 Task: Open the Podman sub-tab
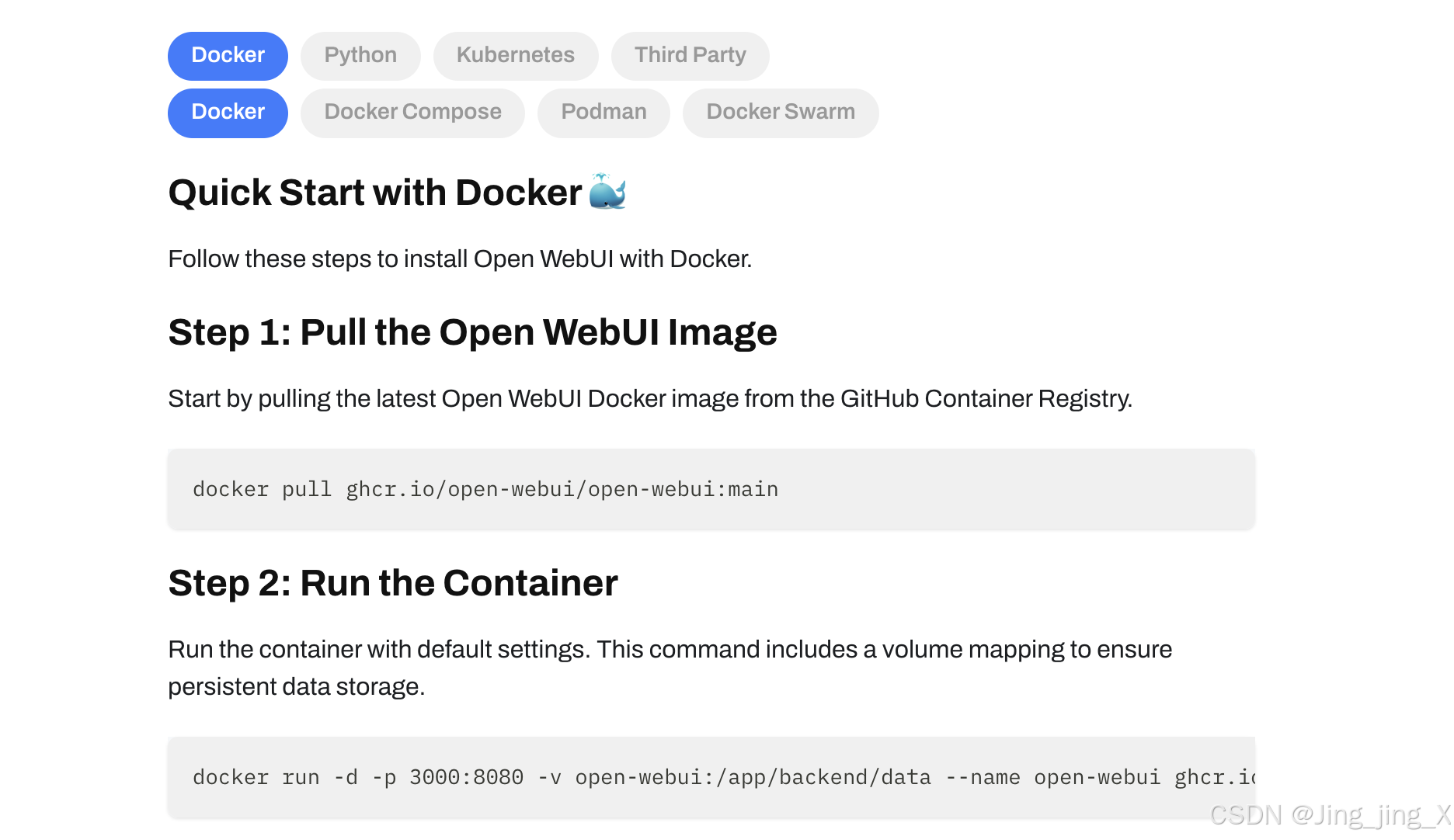click(604, 113)
